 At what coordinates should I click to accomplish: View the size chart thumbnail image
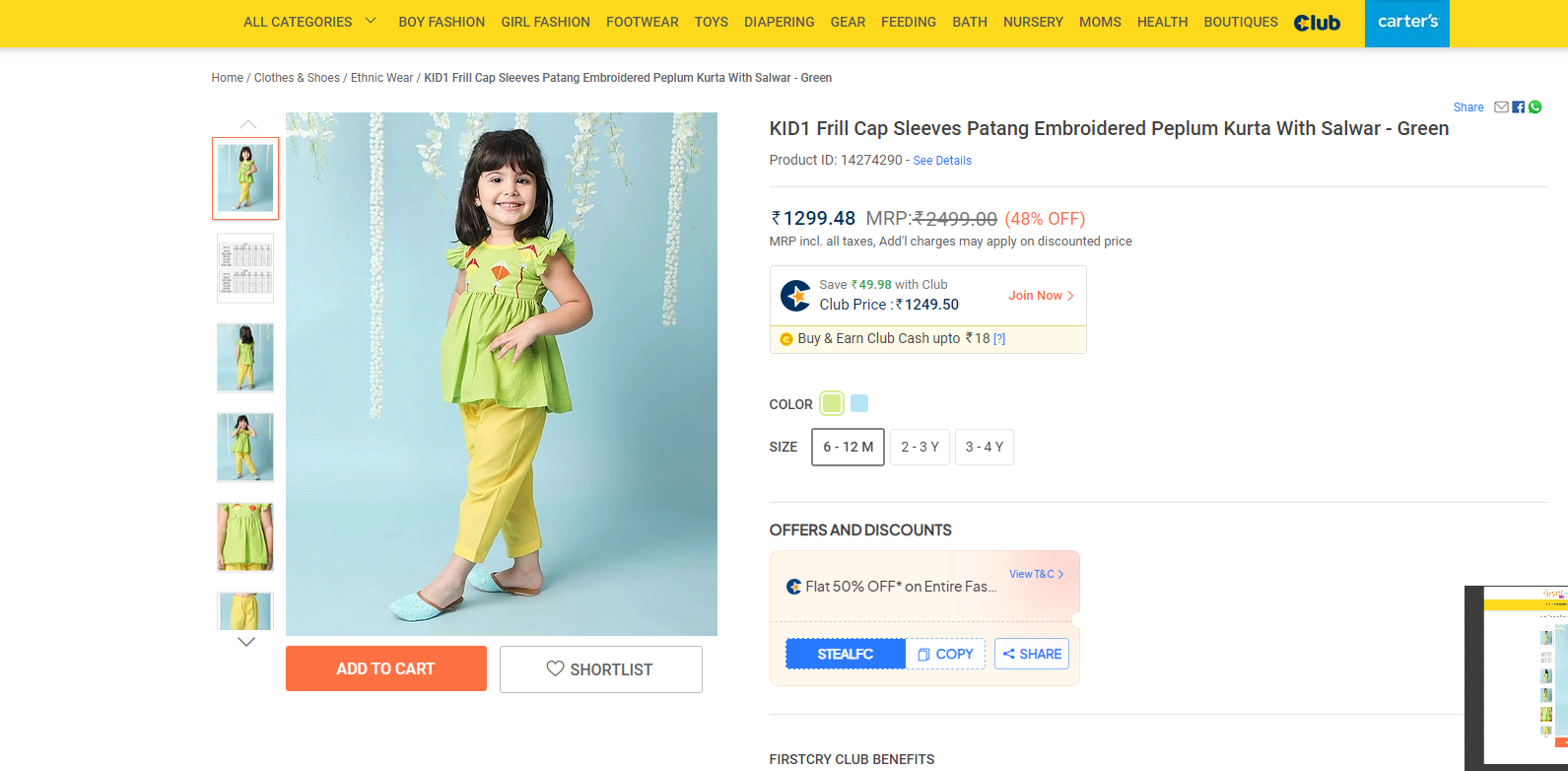(x=245, y=268)
